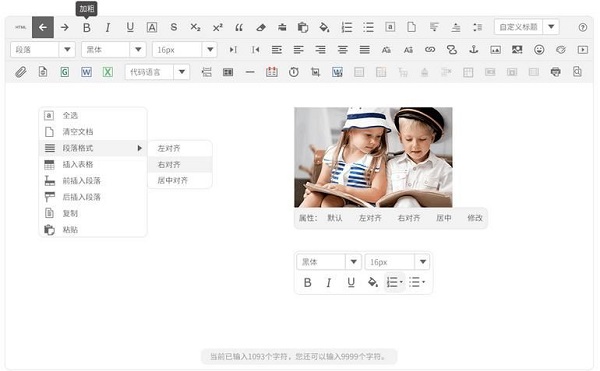Click the insert link icon
Viewport: 600px width, 371px height.
430,50
